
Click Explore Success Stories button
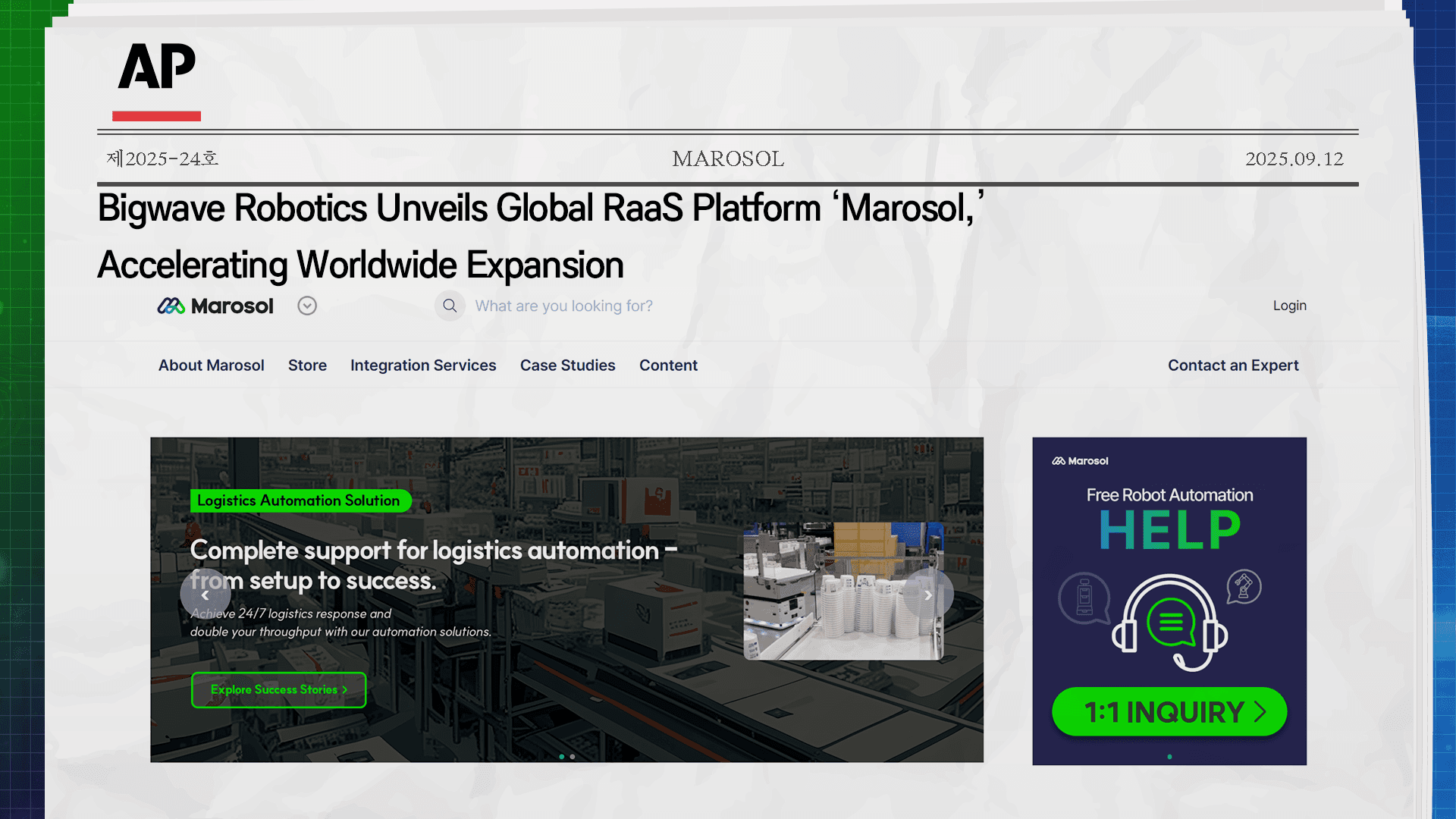pos(278,689)
